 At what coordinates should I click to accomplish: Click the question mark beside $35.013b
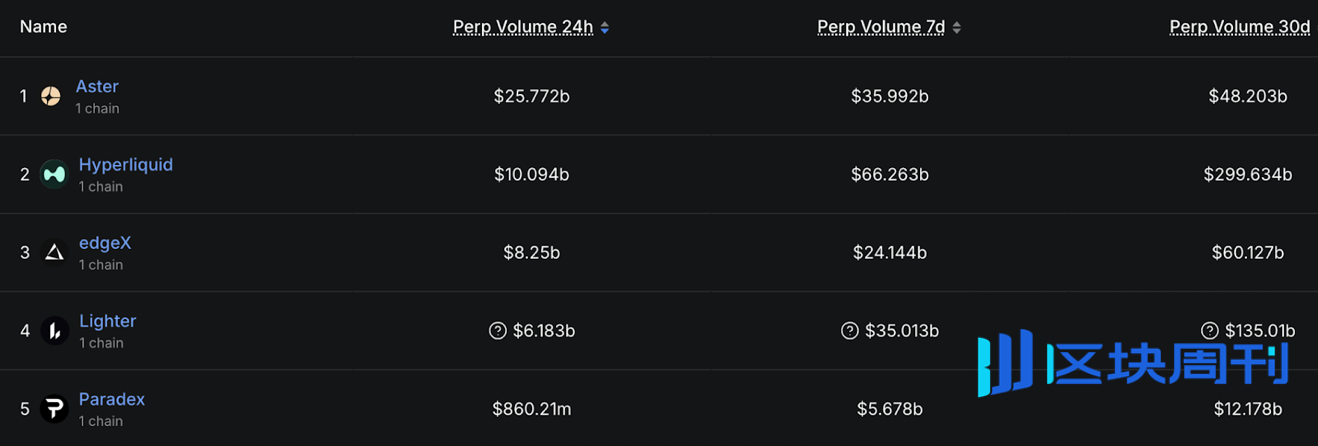(850, 330)
